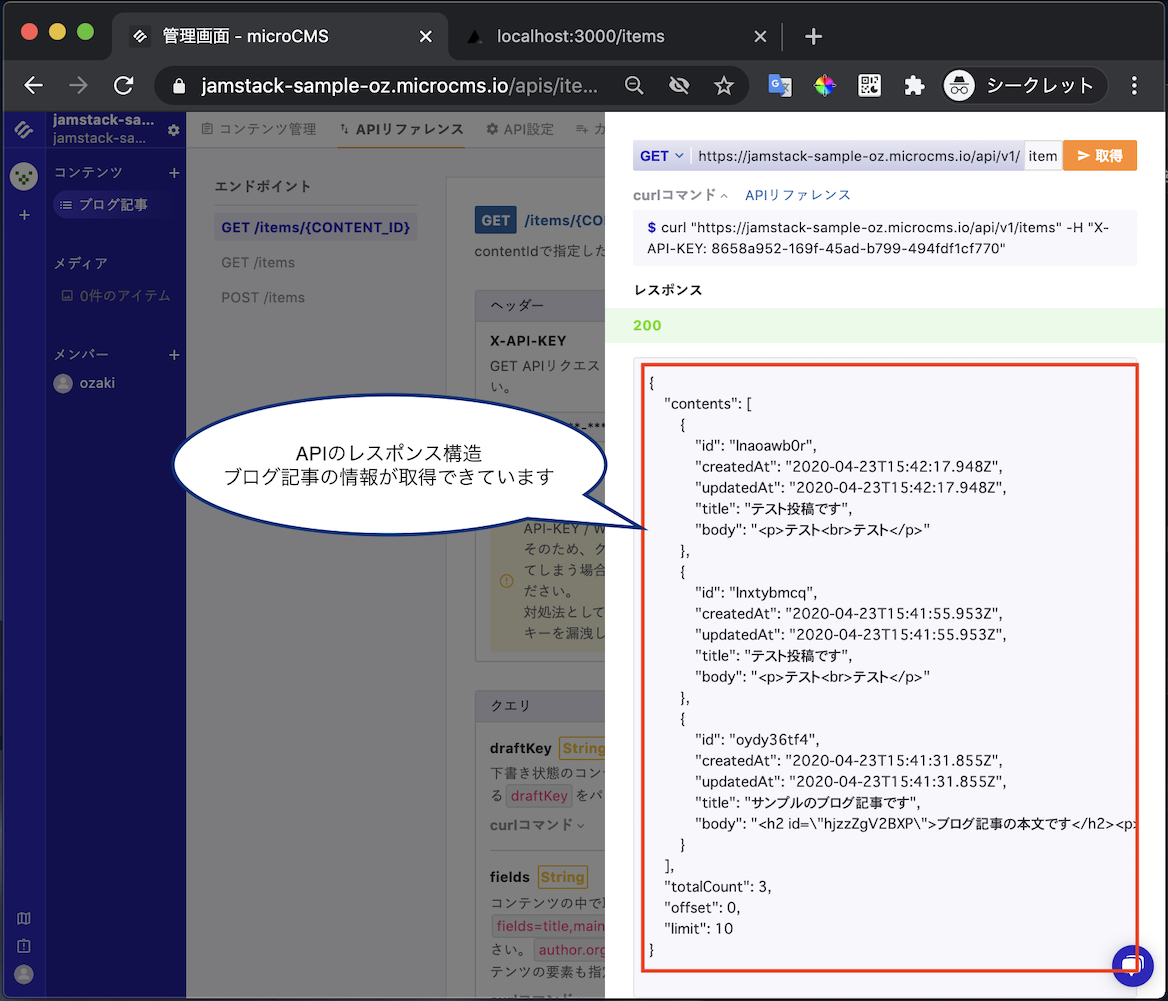Image resolution: width=1168 pixels, height=1001 pixels.
Task: Open the Google Translate extension
Action: [779, 86]
